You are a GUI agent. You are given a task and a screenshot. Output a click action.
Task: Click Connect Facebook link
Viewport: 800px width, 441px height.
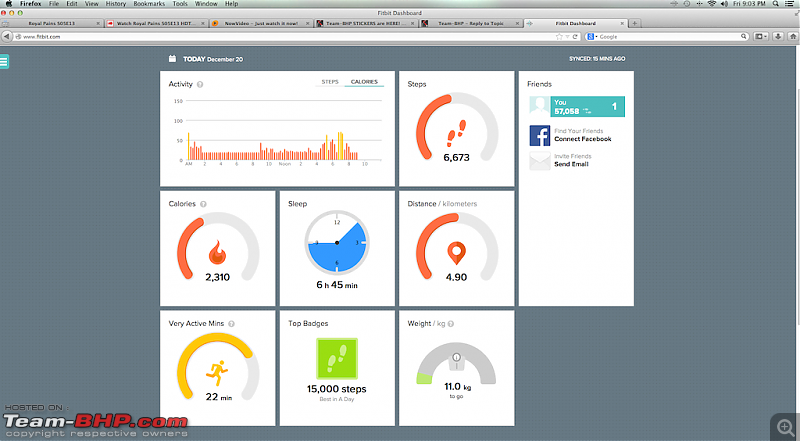pos(583,139)
